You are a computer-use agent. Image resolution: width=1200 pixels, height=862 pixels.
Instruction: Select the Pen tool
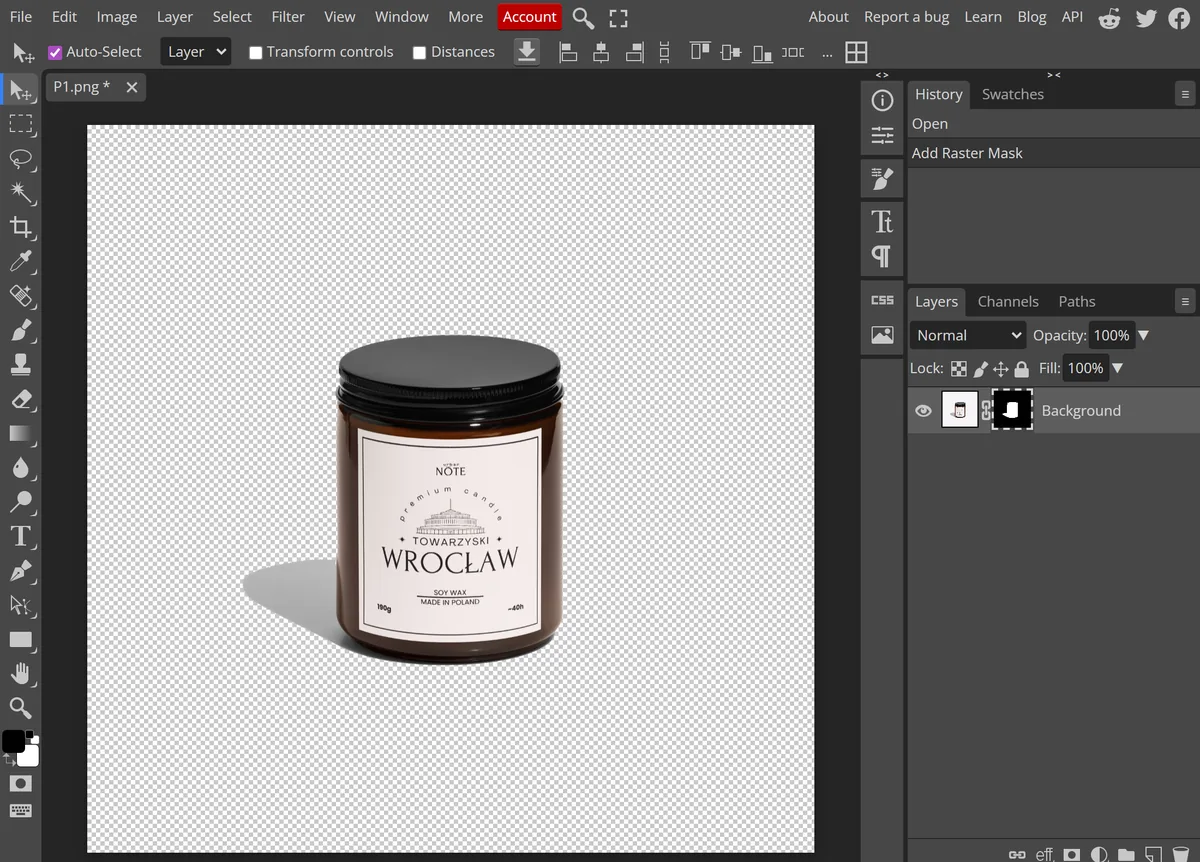20,571
